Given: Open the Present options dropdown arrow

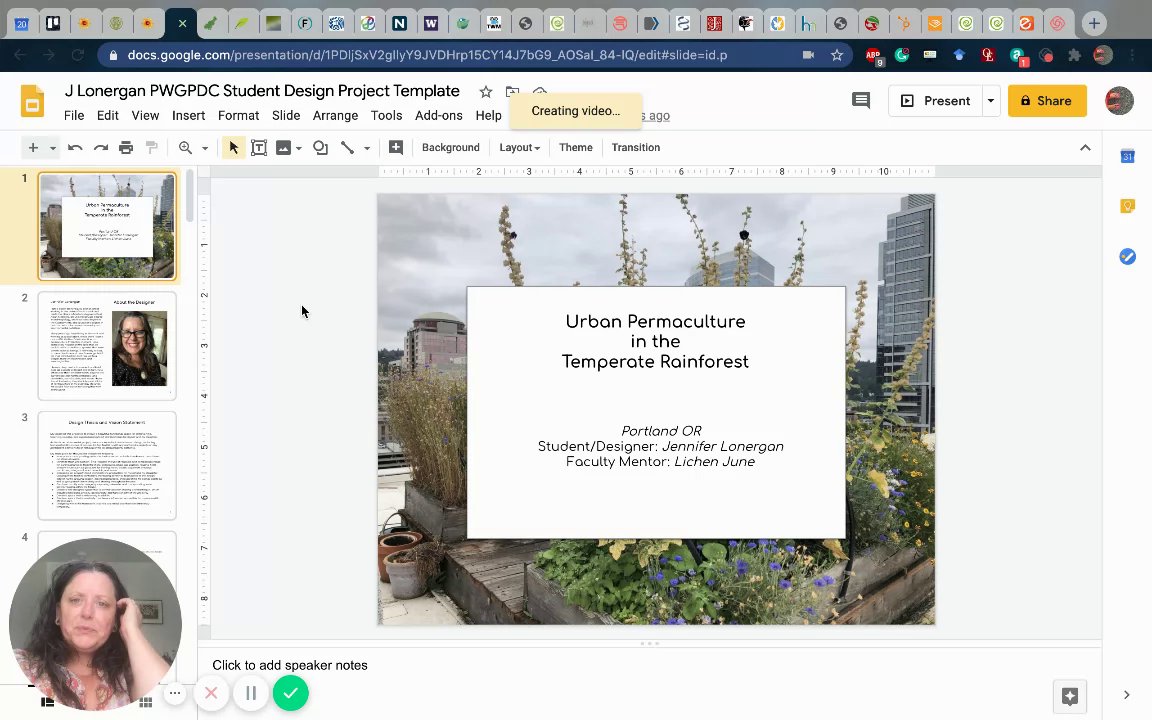Looking at the screenshot, I should point(990,101).
